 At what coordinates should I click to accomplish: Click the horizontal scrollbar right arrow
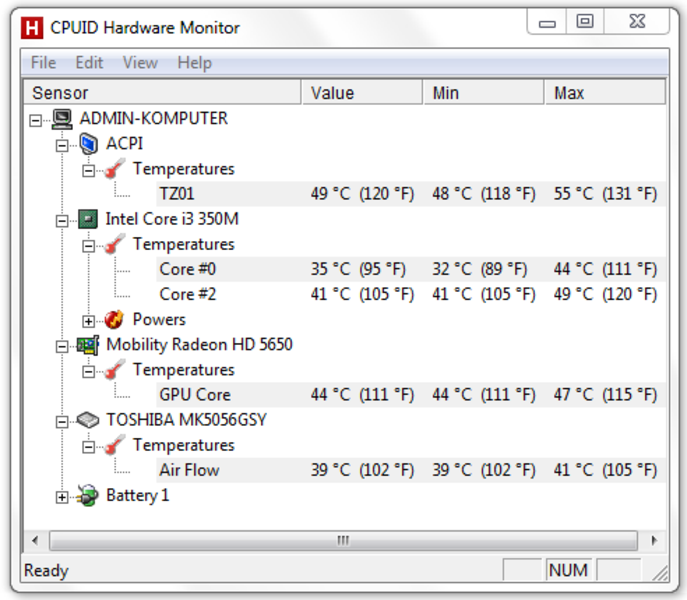tap(654, 540)
